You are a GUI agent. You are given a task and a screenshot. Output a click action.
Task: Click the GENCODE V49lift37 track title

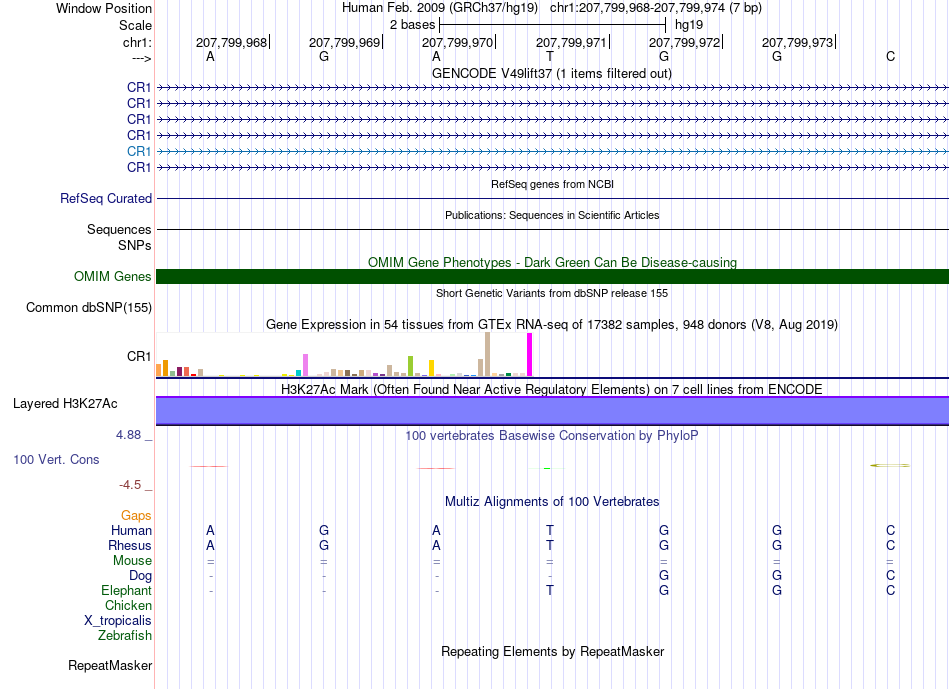pos(552,73)
